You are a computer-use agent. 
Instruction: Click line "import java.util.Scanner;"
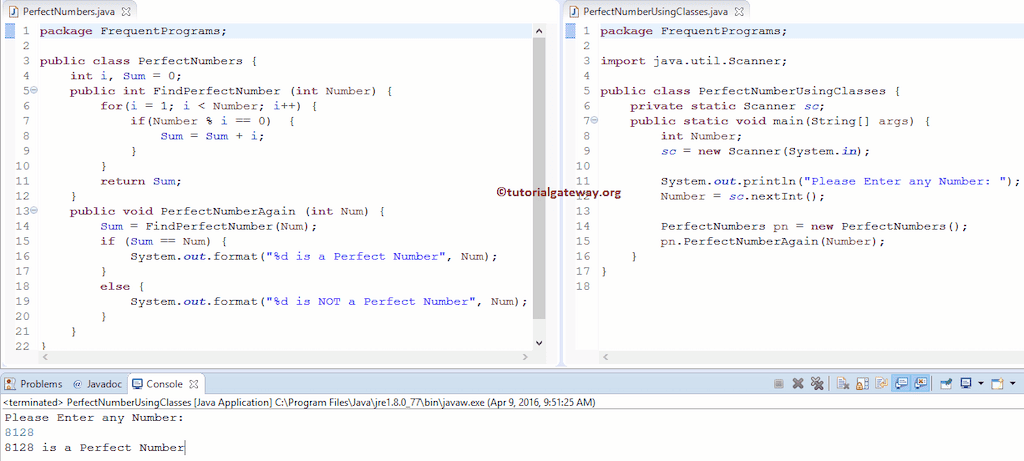tap(694, 61)
